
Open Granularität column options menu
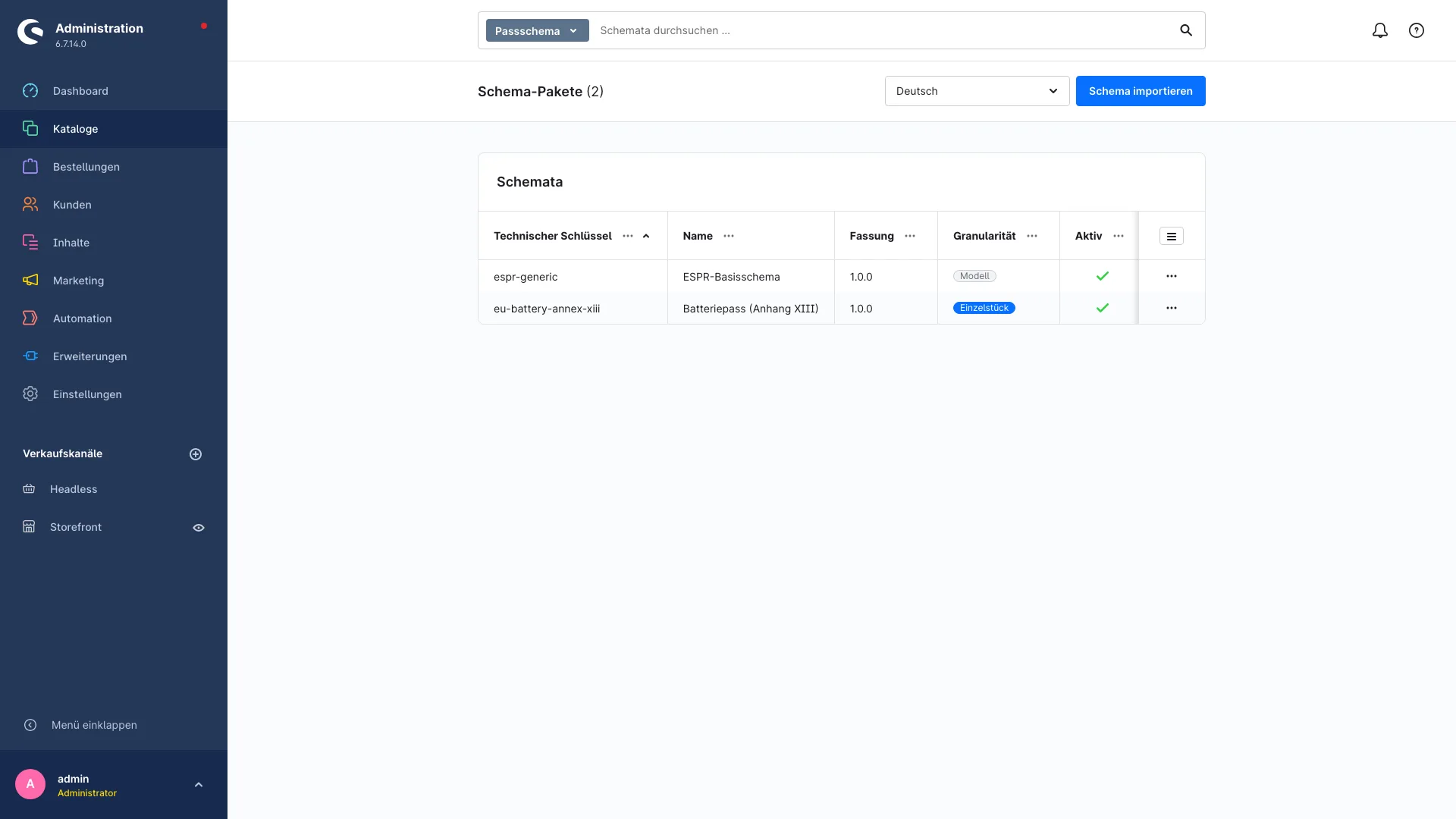coord(1032,237)
